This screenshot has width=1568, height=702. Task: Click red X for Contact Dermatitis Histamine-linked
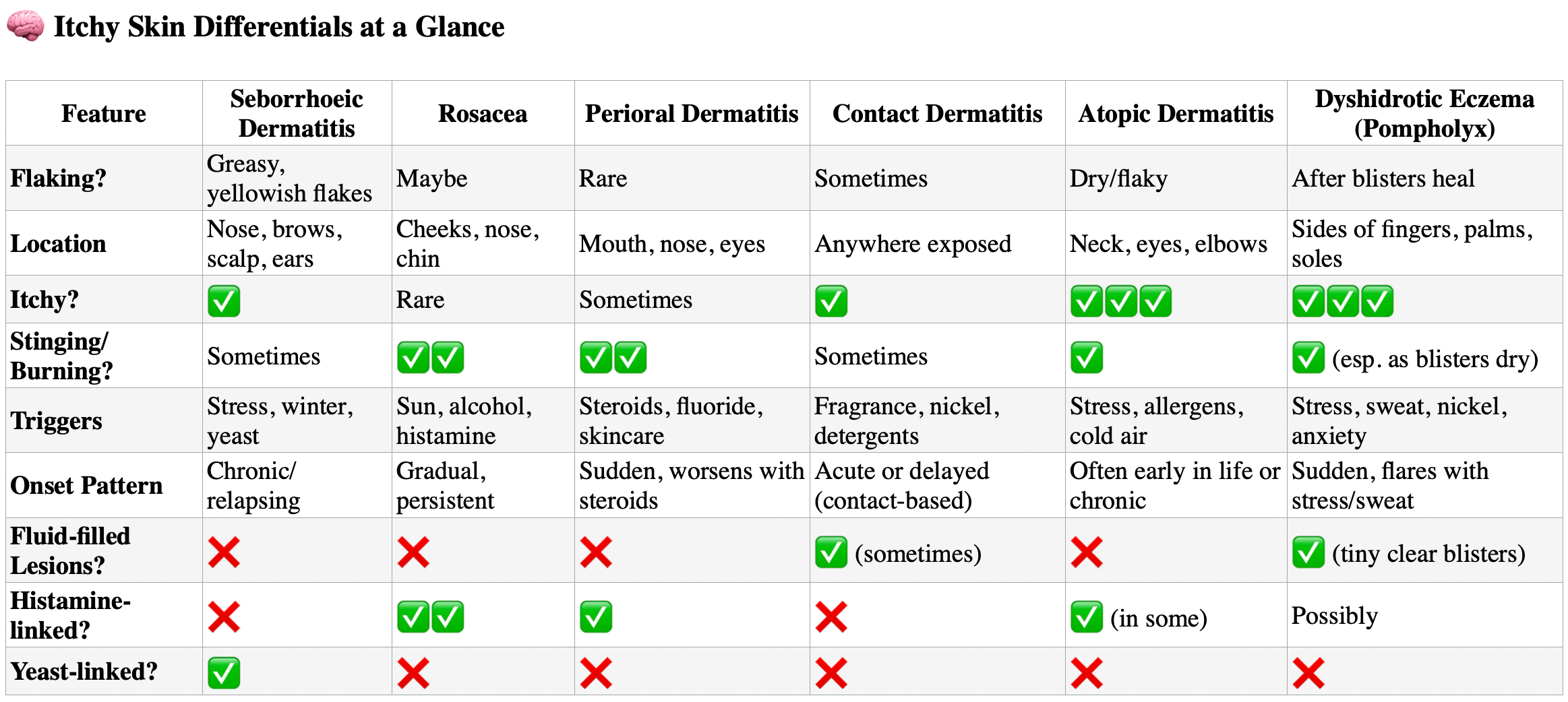(831, 616)
